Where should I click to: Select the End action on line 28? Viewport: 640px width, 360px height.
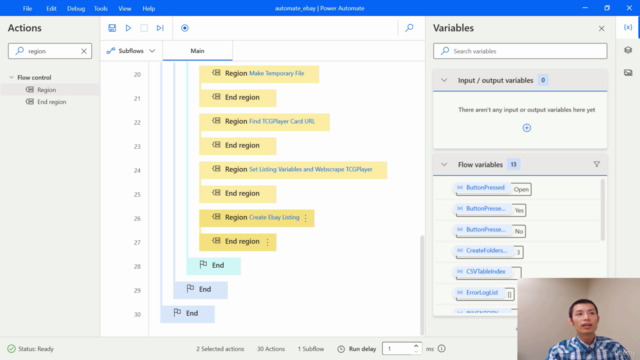pyautogui.click(x=213, y=266)
